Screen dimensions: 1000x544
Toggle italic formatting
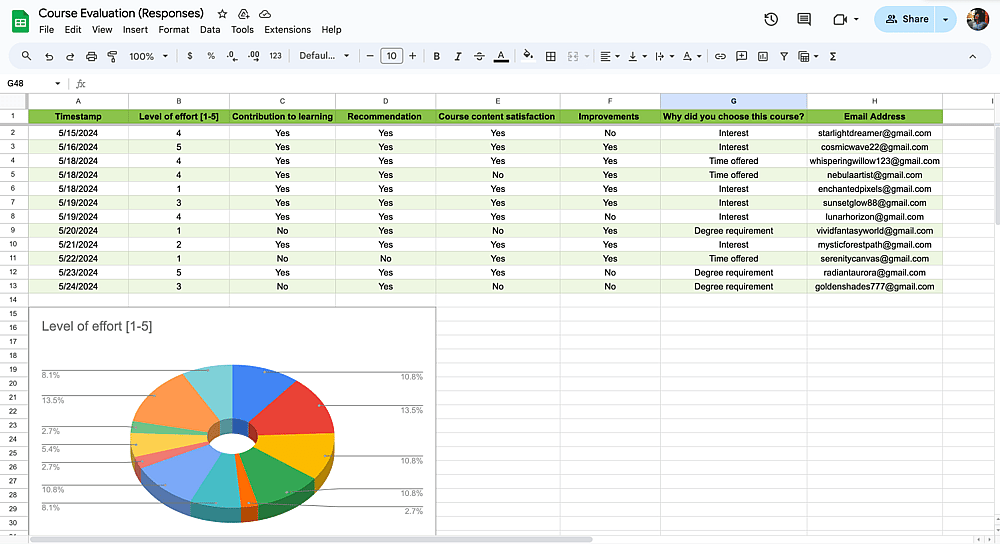tap(458, 56)
